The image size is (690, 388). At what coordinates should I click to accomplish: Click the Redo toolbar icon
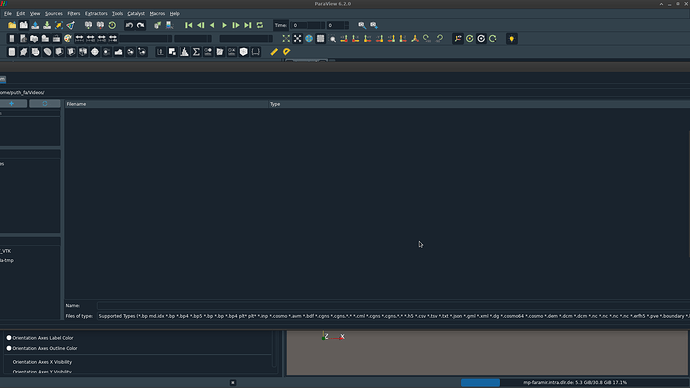pos(140,25)
